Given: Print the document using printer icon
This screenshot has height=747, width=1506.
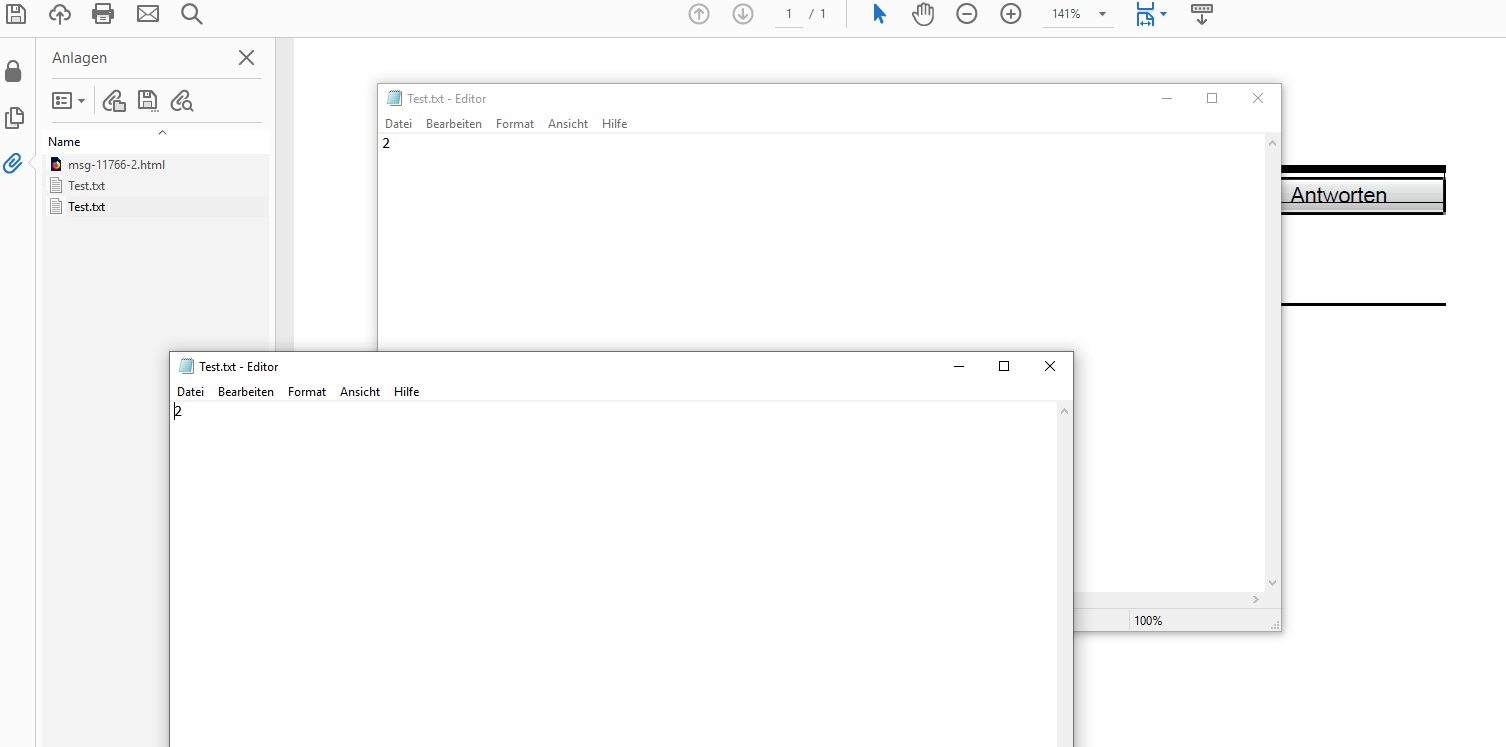Looking at the screenshot, I should click(103, 13).
